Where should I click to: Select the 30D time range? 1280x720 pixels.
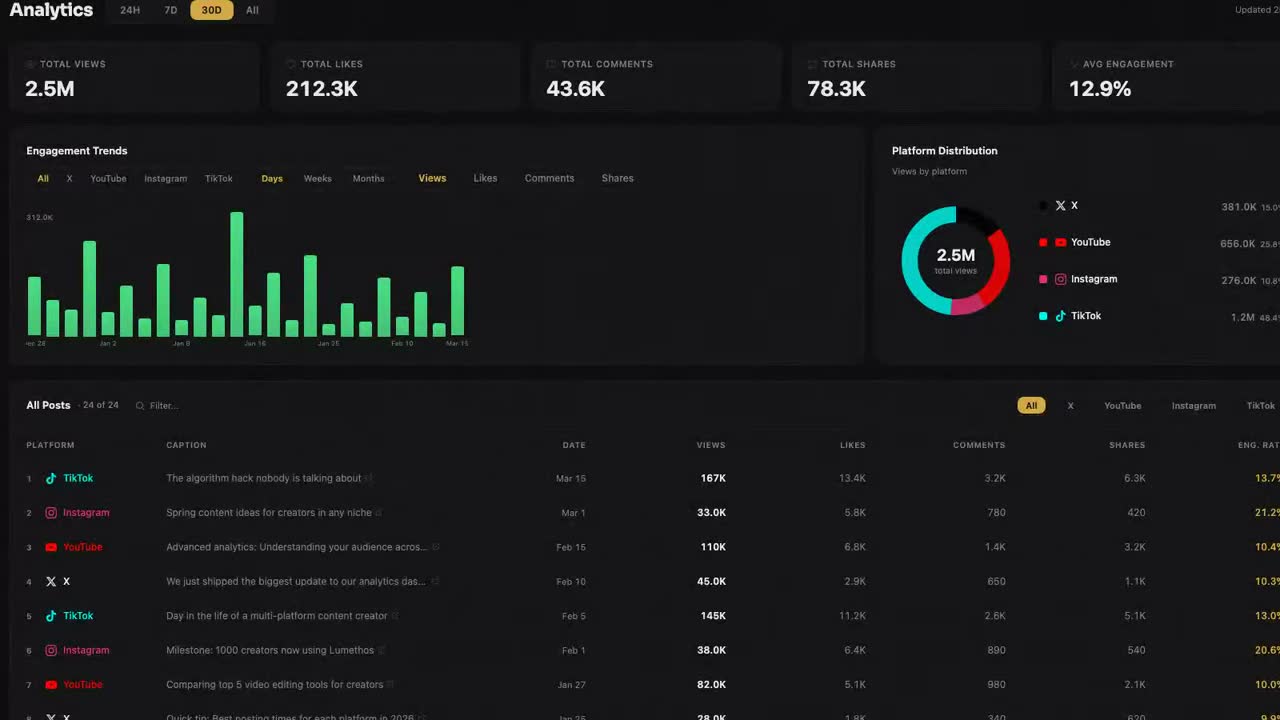[211, 10]
